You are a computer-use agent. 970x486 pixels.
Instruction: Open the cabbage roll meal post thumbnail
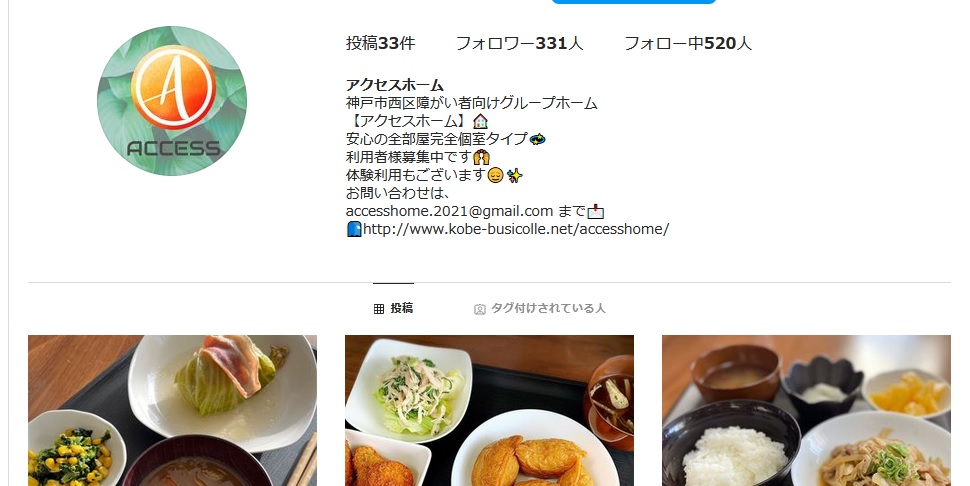point(173,411)
